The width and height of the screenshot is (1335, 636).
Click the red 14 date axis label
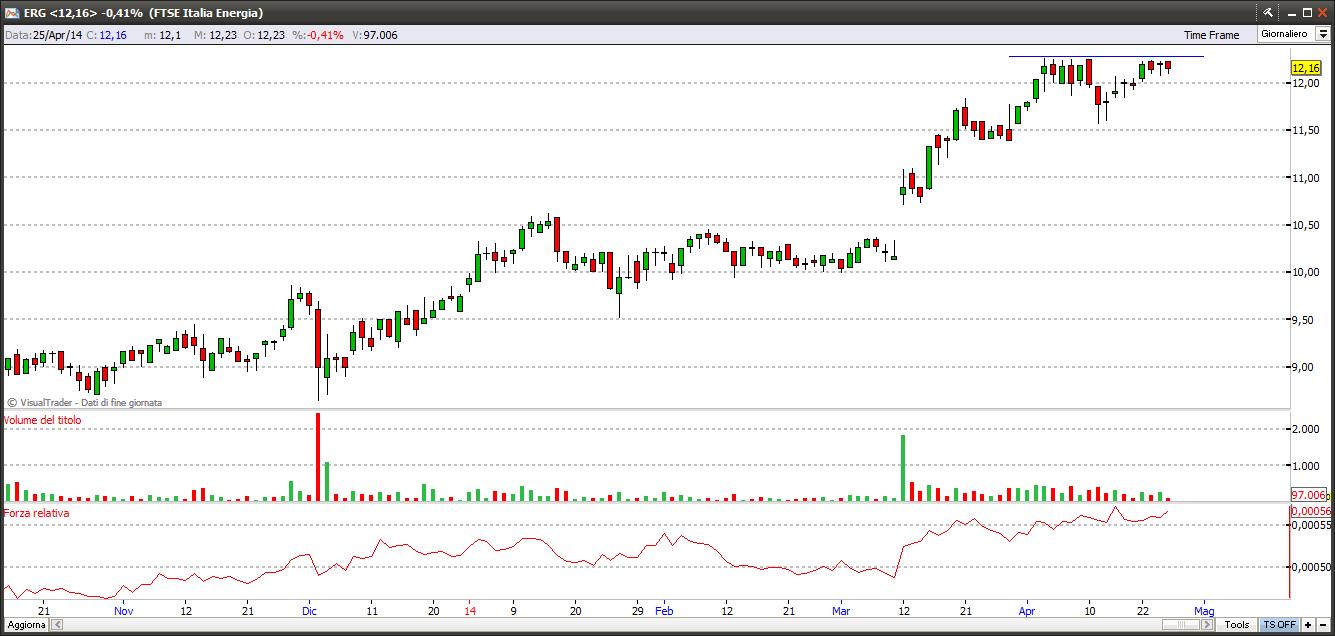[470, 610]
